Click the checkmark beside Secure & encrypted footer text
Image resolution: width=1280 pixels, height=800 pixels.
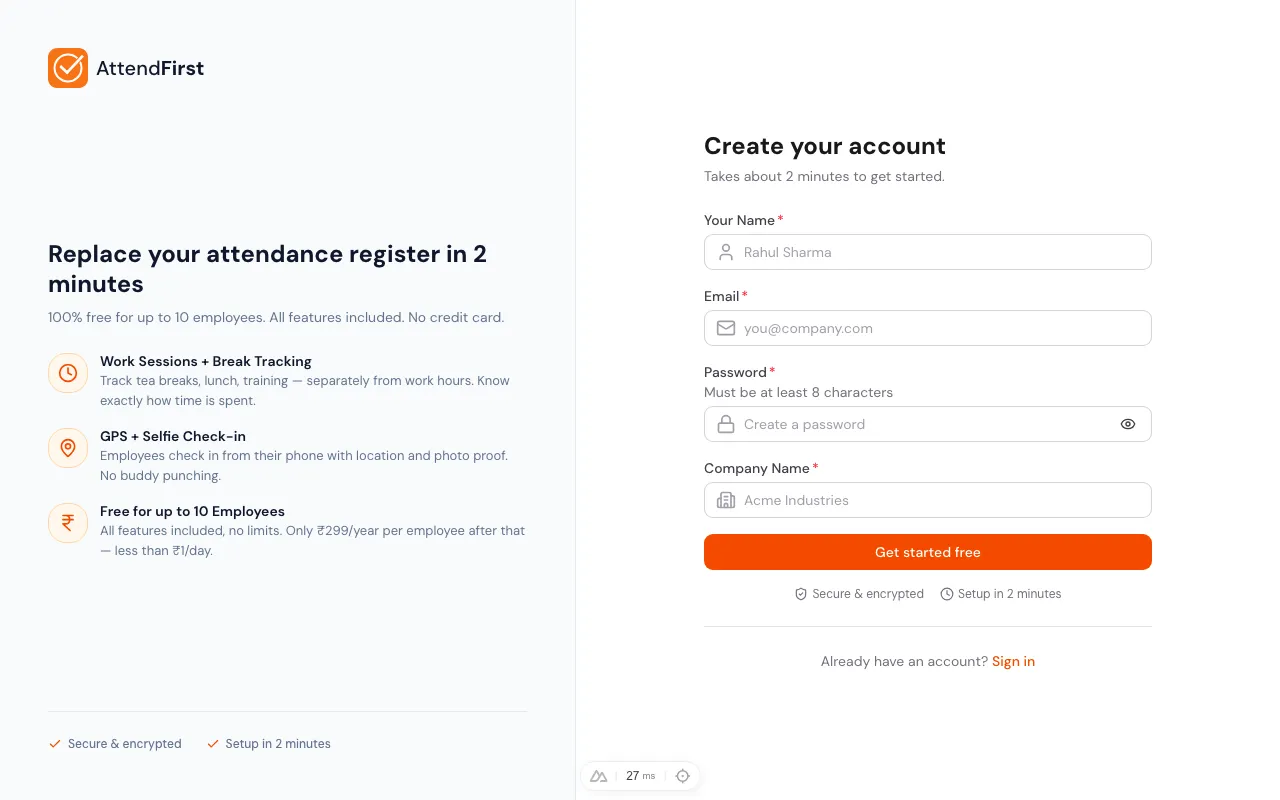pos(55,744)
